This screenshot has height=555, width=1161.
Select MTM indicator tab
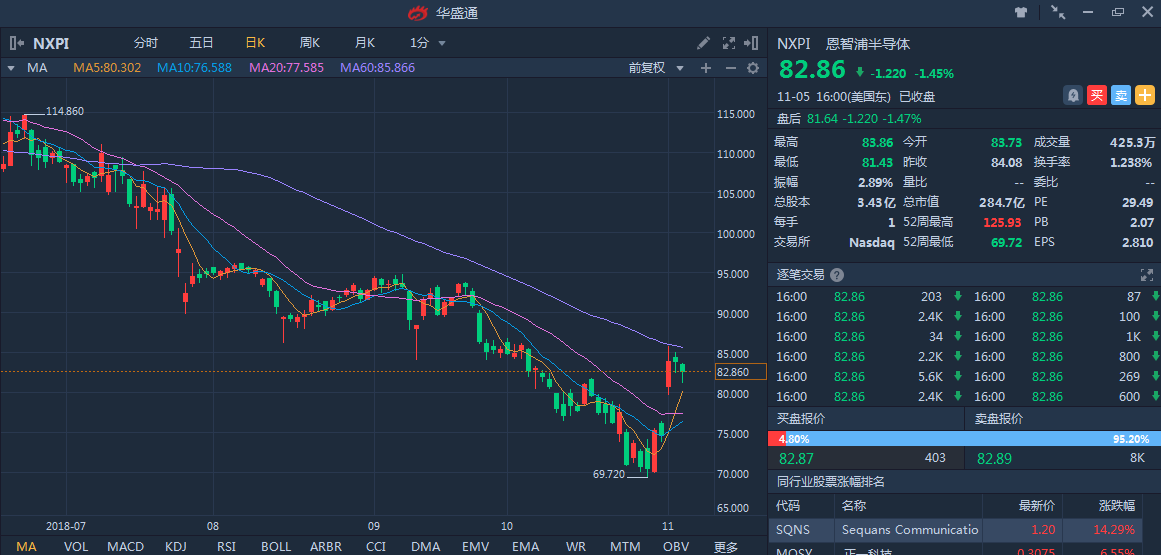pos(626,547)
